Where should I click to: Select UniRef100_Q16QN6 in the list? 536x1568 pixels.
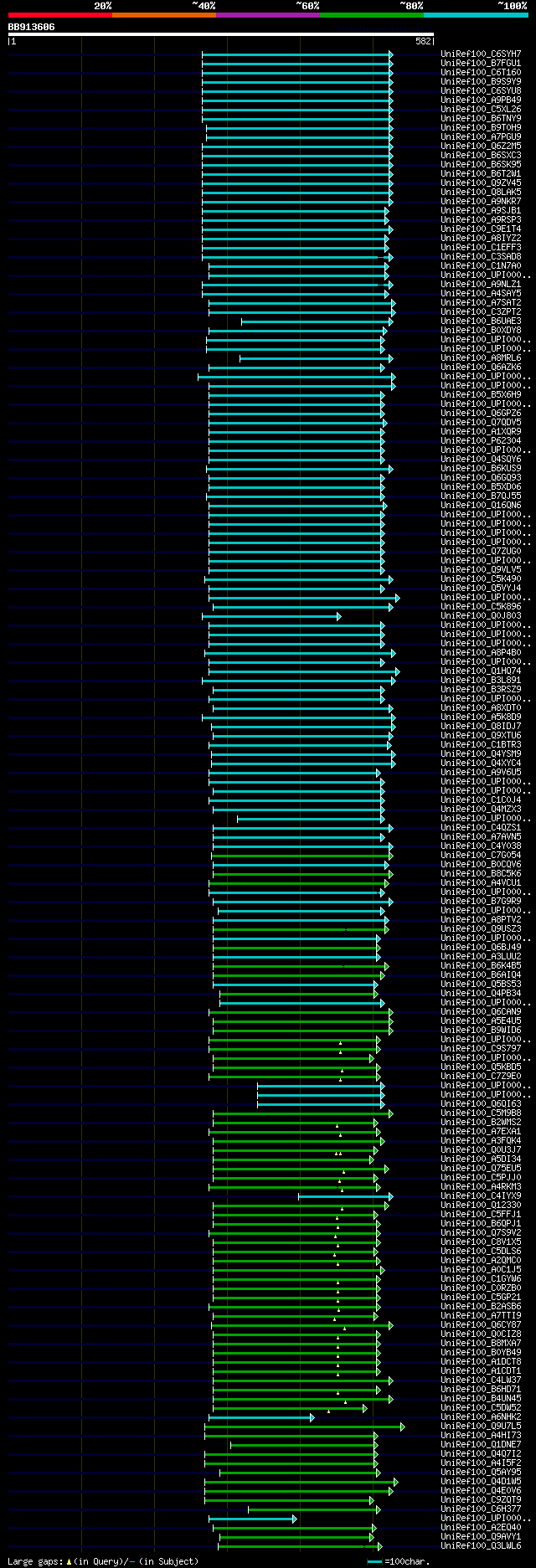(x=481, y=506)
